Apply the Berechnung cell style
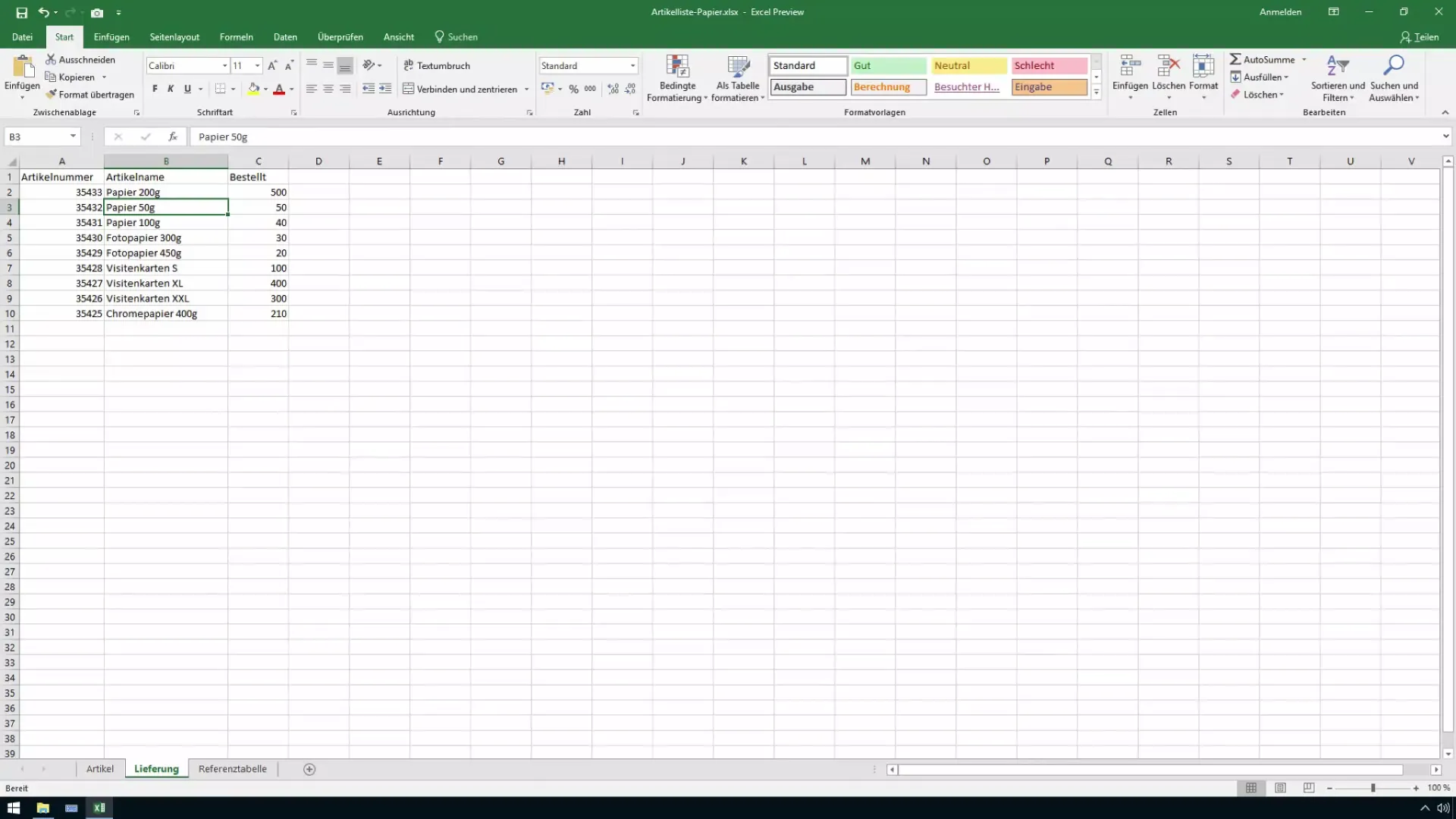Image resolution: width=1456 pixels, height=819 pixels. point(888,87)
